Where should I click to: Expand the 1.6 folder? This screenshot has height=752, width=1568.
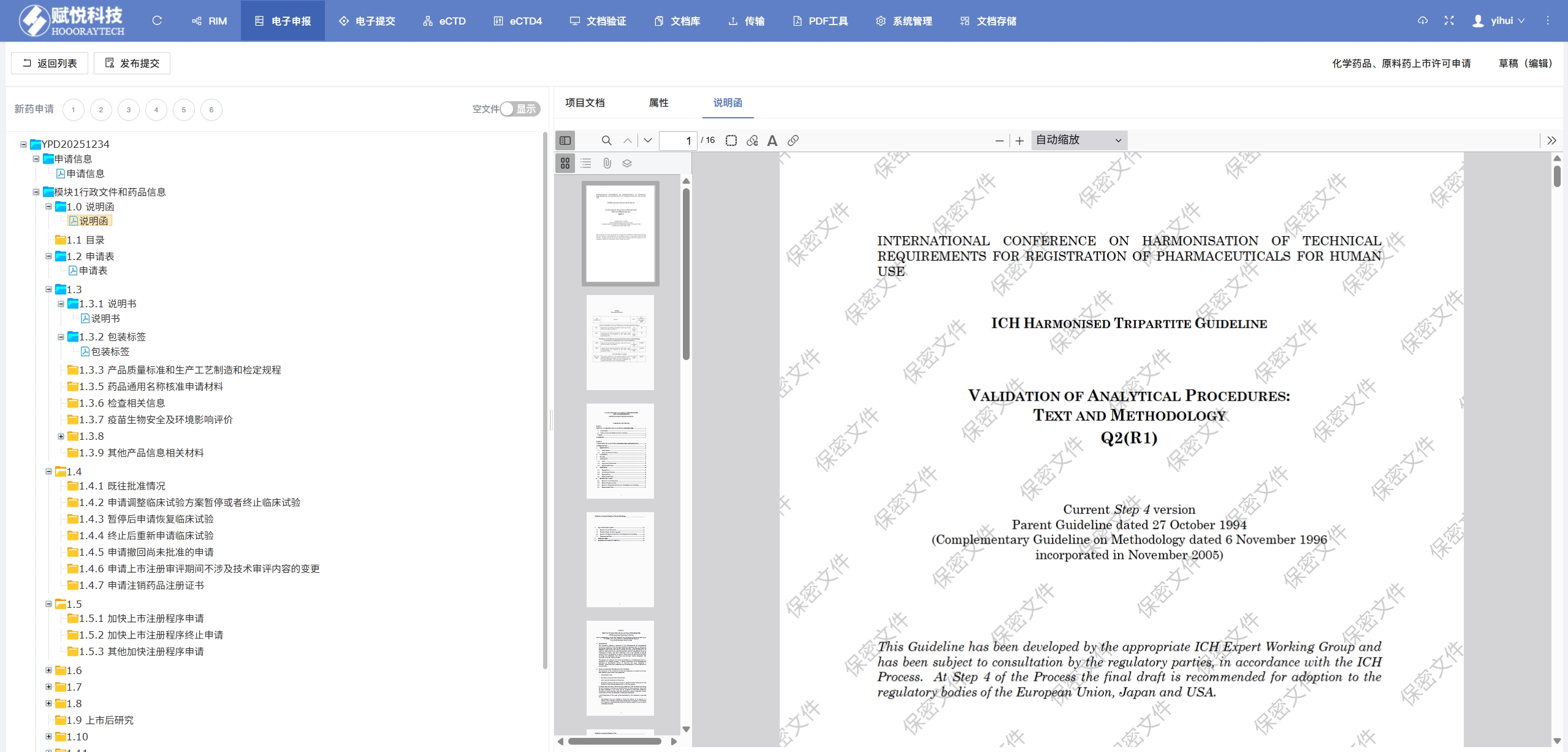(x=48, y=670)
